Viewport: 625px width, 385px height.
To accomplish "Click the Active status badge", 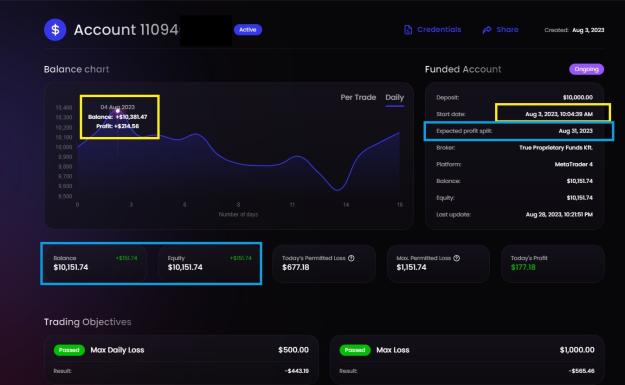I will pyautogui.click(x=248, y=29).
